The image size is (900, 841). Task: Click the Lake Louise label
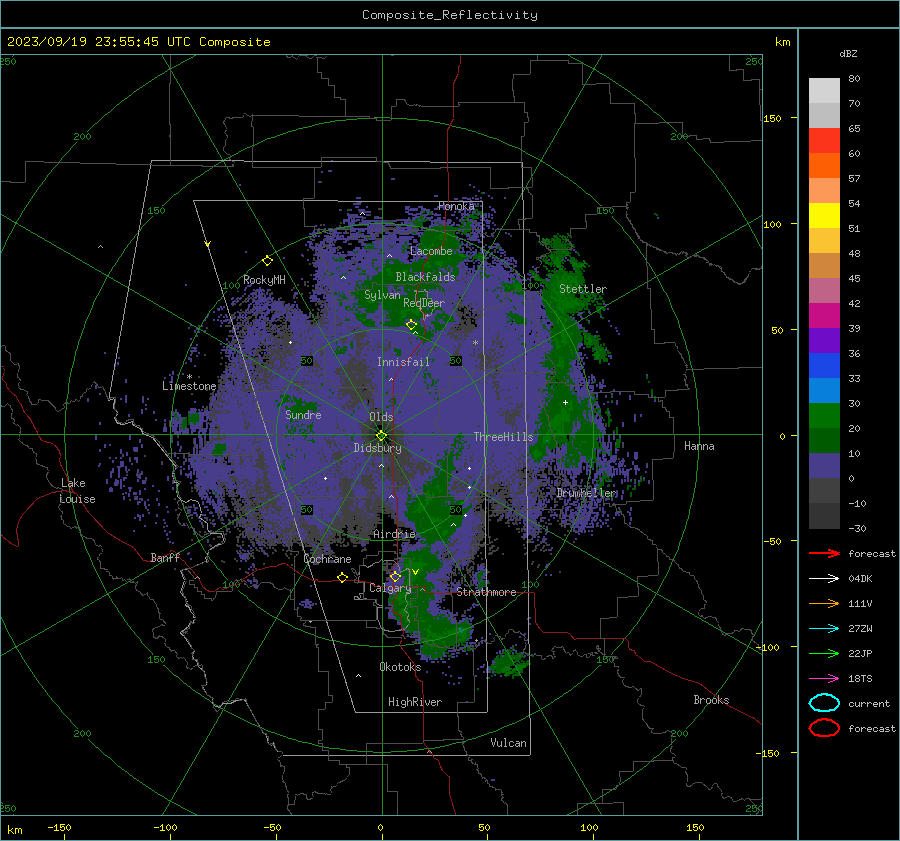[x=77, y=491]
